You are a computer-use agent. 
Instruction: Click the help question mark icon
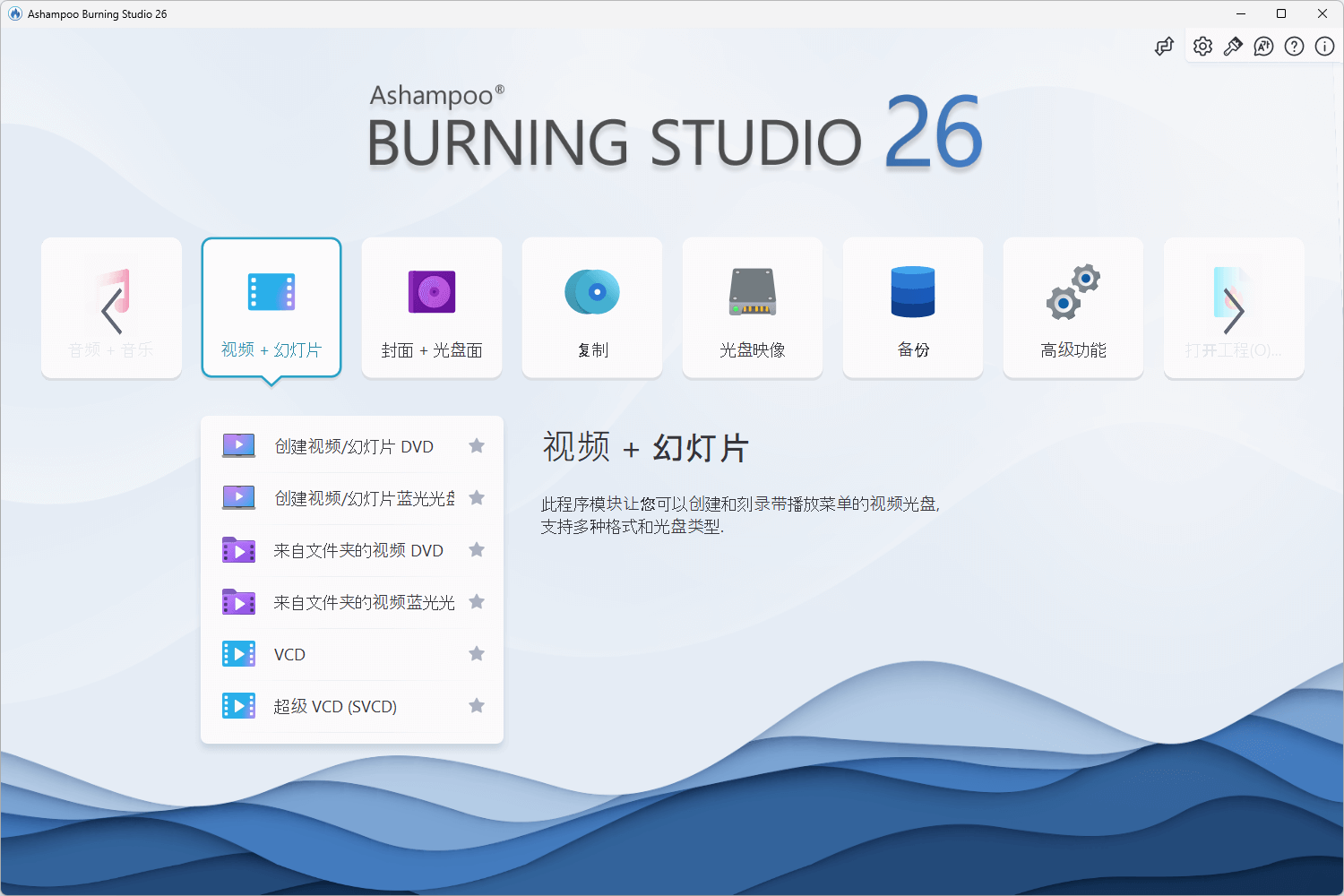coord(1294,47)
